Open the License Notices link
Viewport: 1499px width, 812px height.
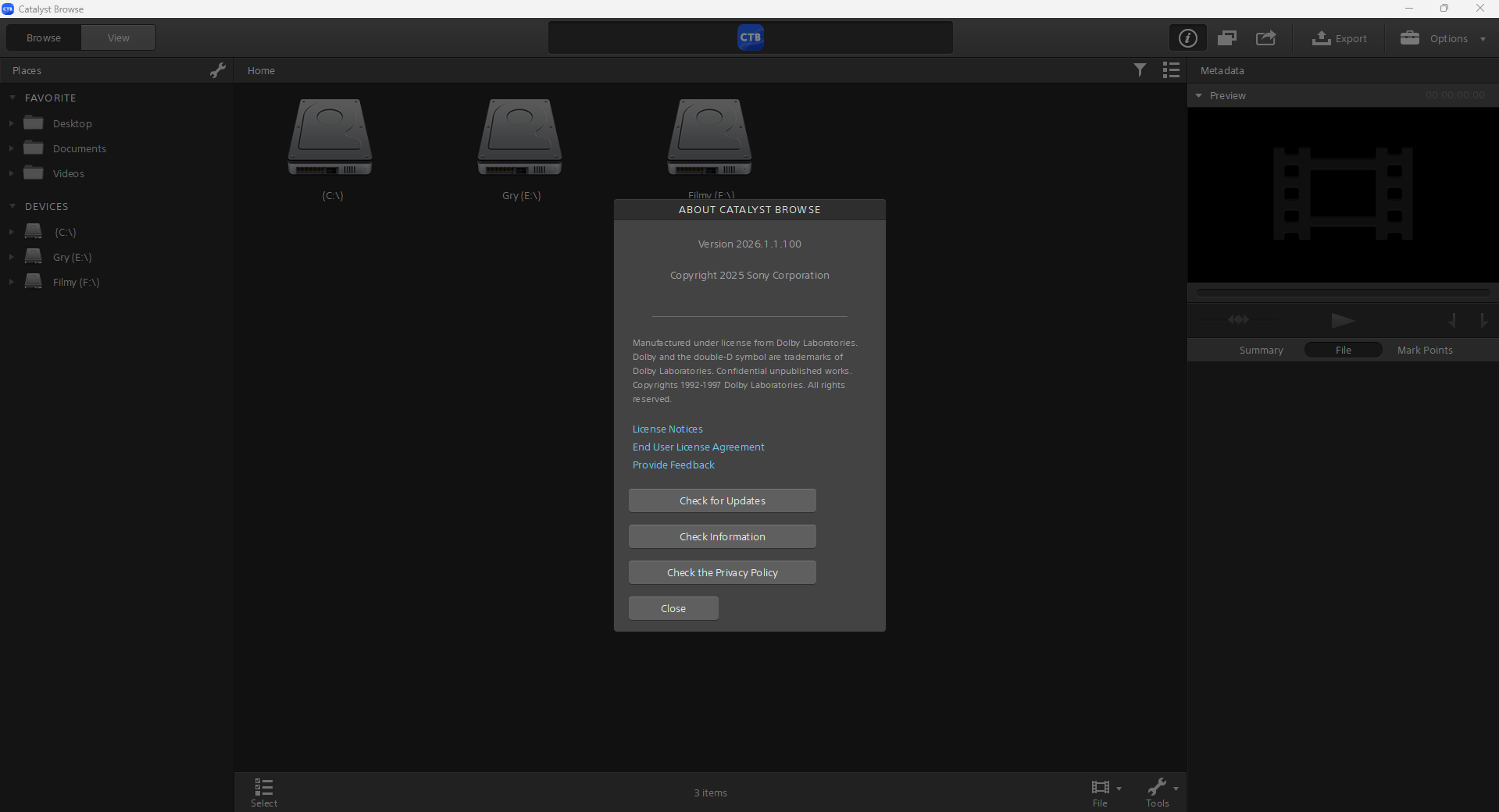[x=668, y=429]
